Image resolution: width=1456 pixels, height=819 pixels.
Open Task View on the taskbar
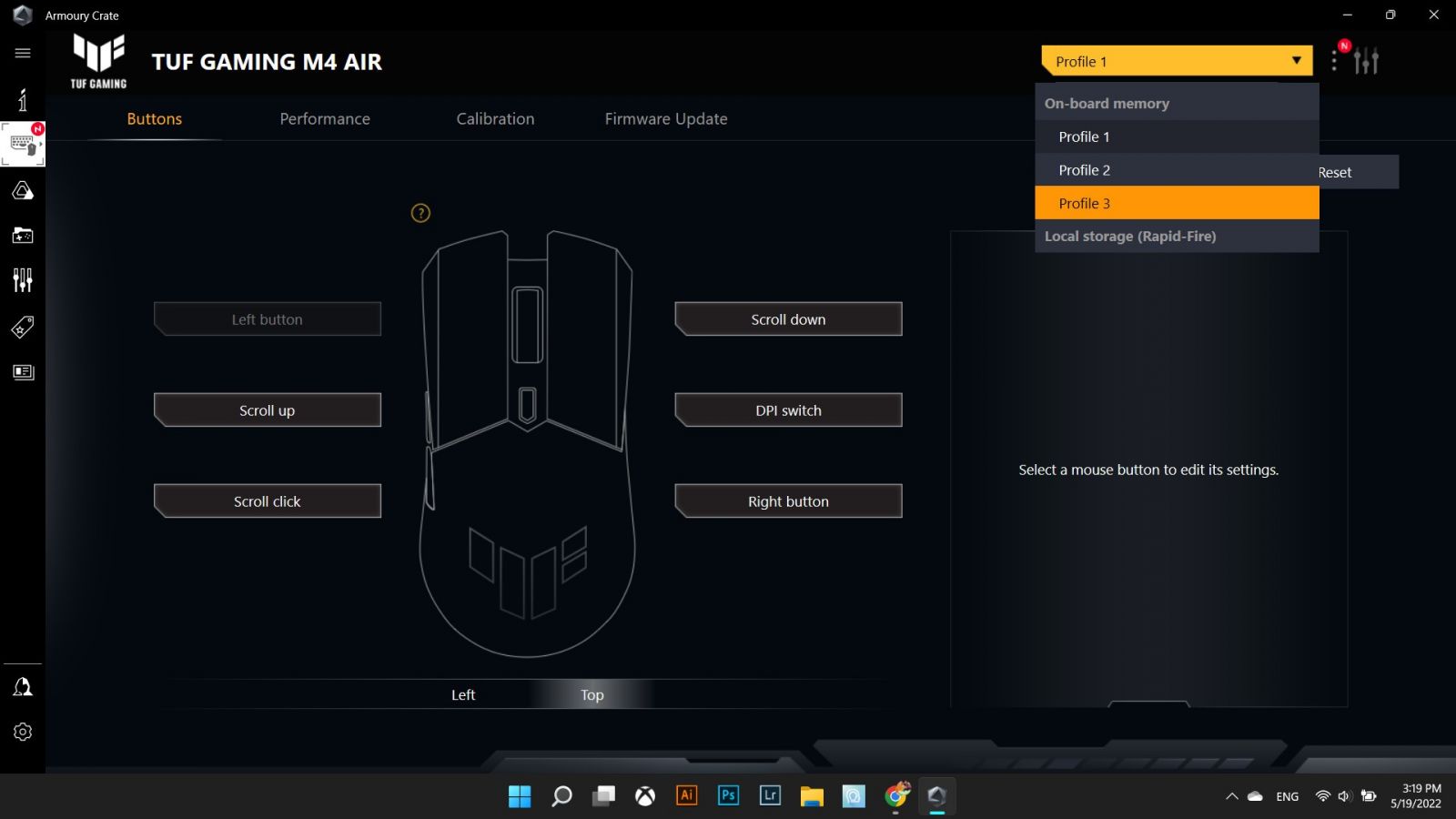click(603, 796)
